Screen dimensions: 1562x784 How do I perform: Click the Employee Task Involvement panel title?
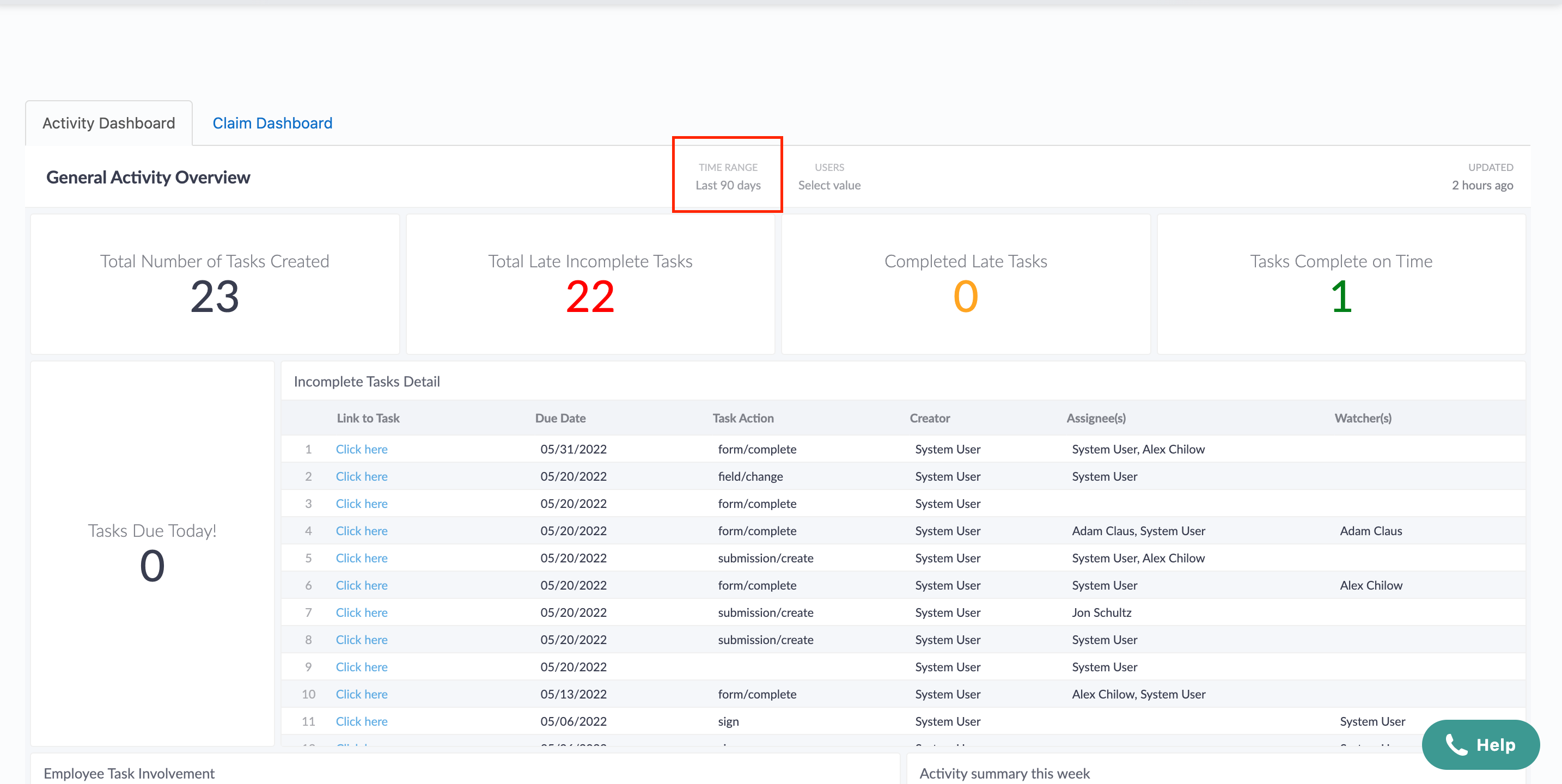point(129,774)
